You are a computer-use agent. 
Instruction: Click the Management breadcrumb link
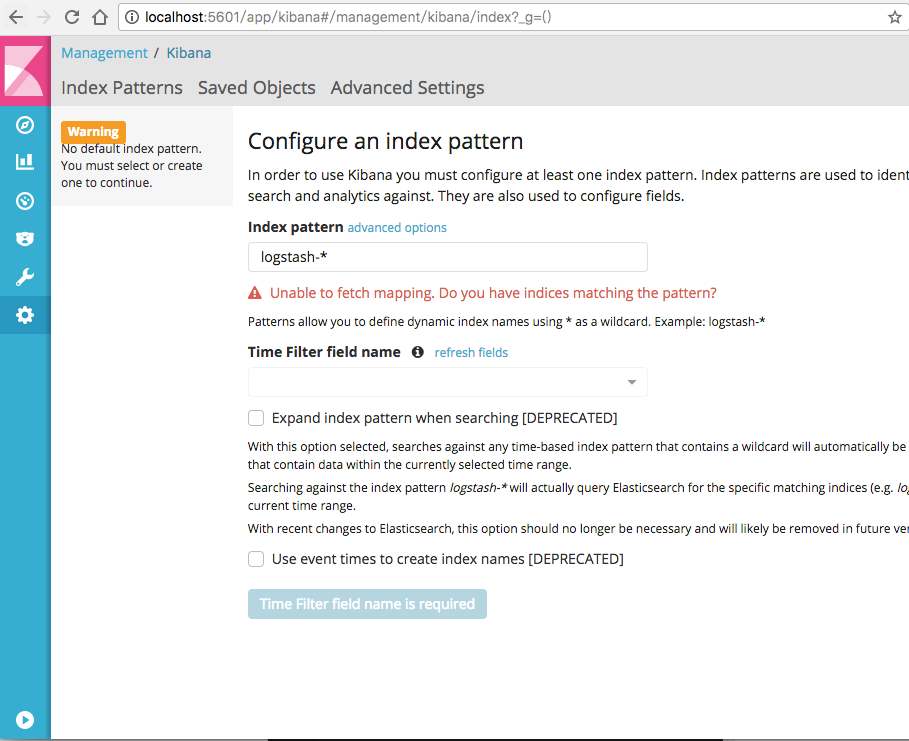(x=104, y=53)
